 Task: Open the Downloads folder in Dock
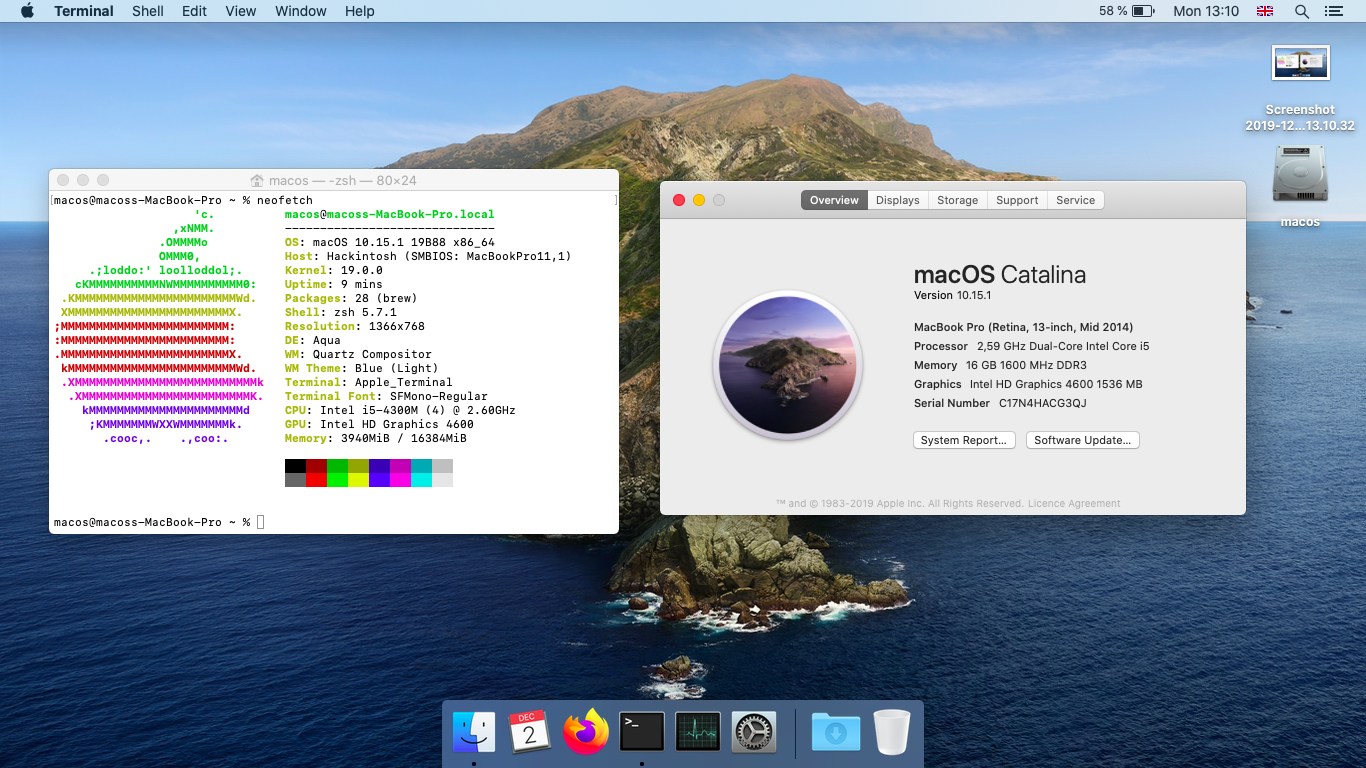point(836,732)
